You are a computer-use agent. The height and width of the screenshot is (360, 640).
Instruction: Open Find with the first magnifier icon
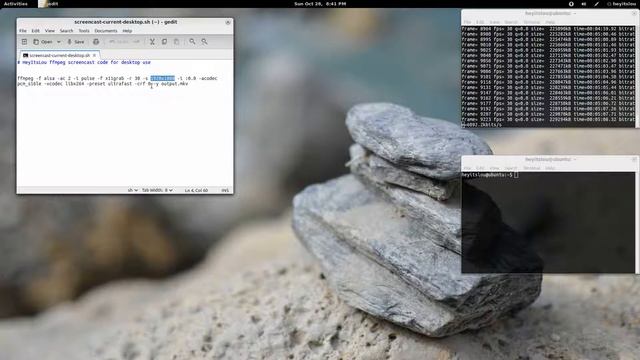(x=192, y=42)
